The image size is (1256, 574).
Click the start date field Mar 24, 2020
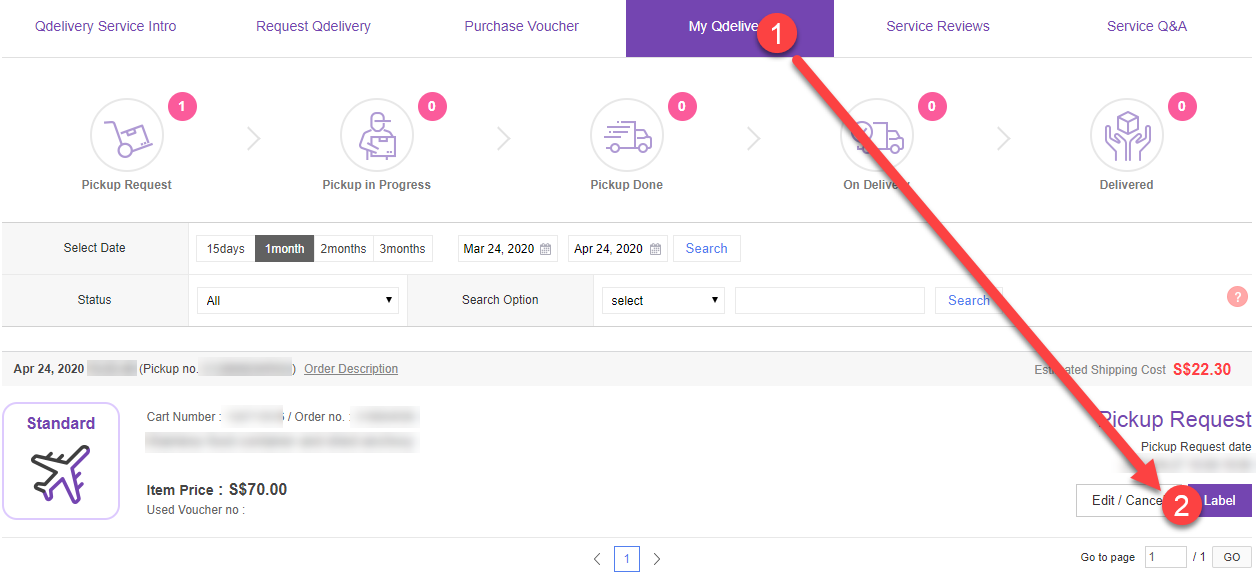tap(507, 249)
